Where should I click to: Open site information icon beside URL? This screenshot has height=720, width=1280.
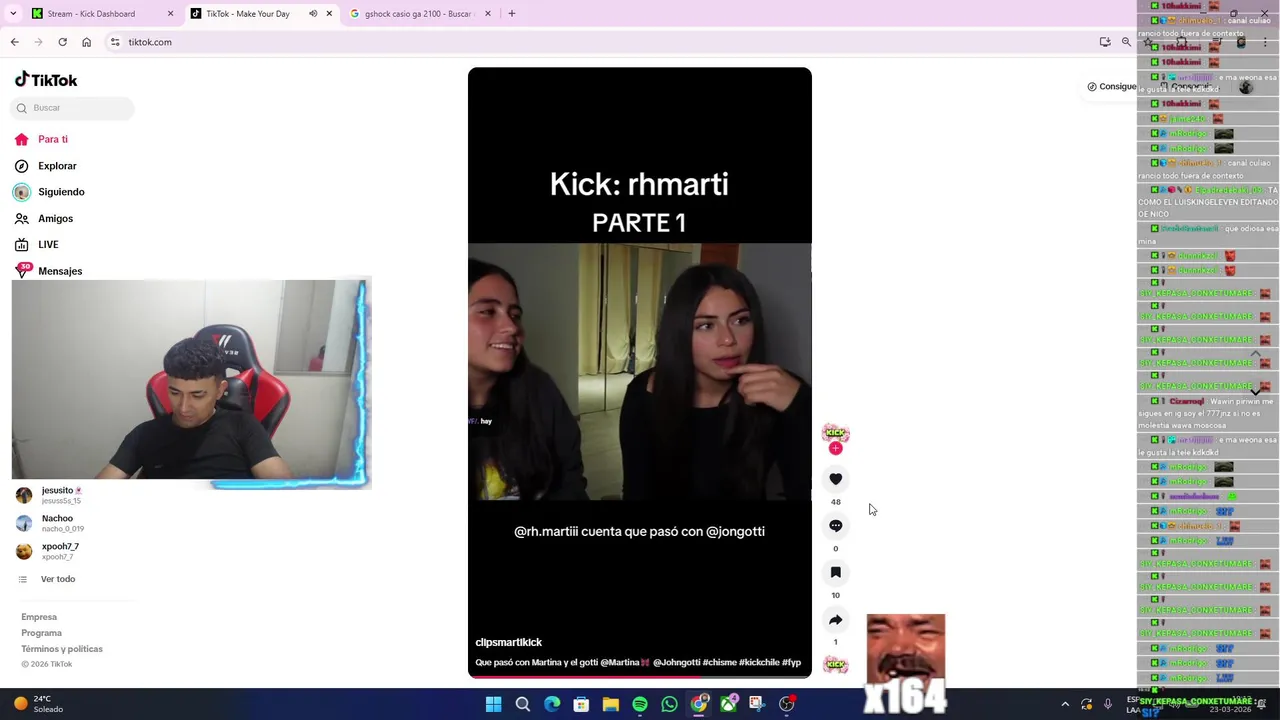point(115,42)
